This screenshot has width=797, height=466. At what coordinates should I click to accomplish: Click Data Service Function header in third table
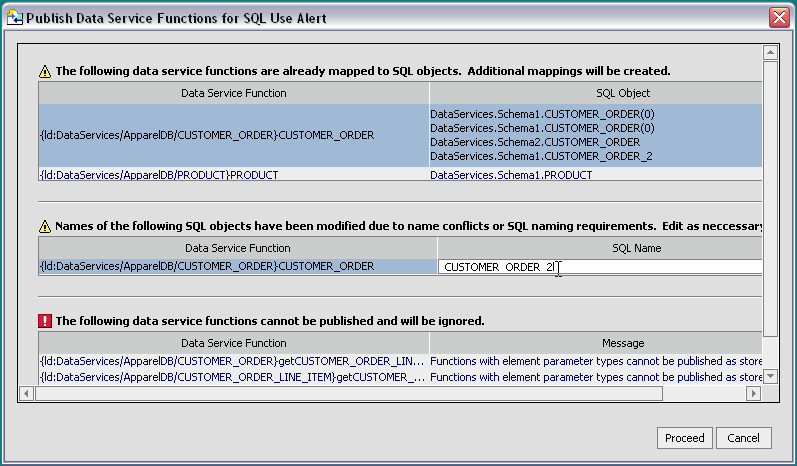(234, 343)
